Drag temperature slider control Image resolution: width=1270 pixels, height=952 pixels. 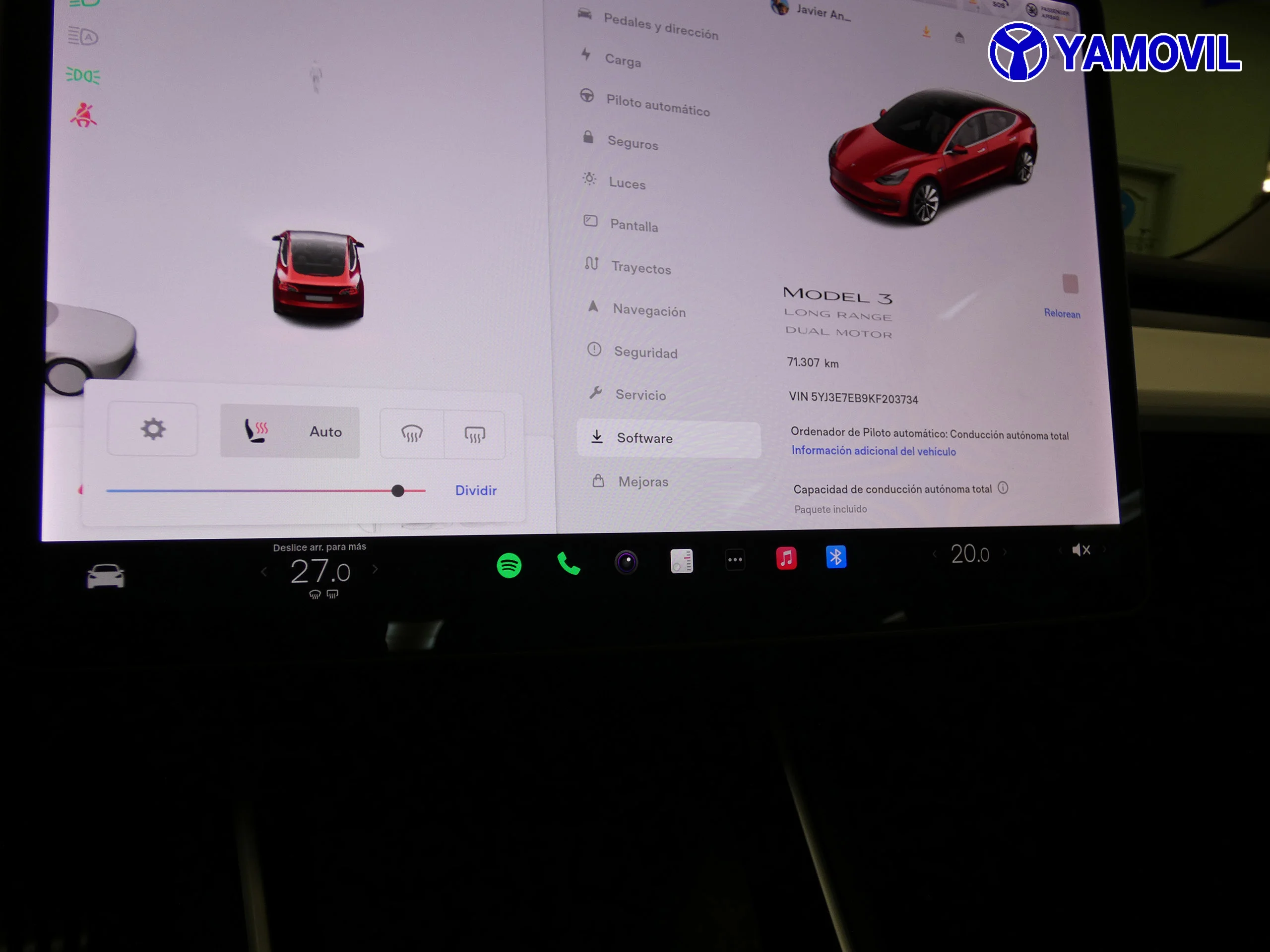[x=398, y=490]
